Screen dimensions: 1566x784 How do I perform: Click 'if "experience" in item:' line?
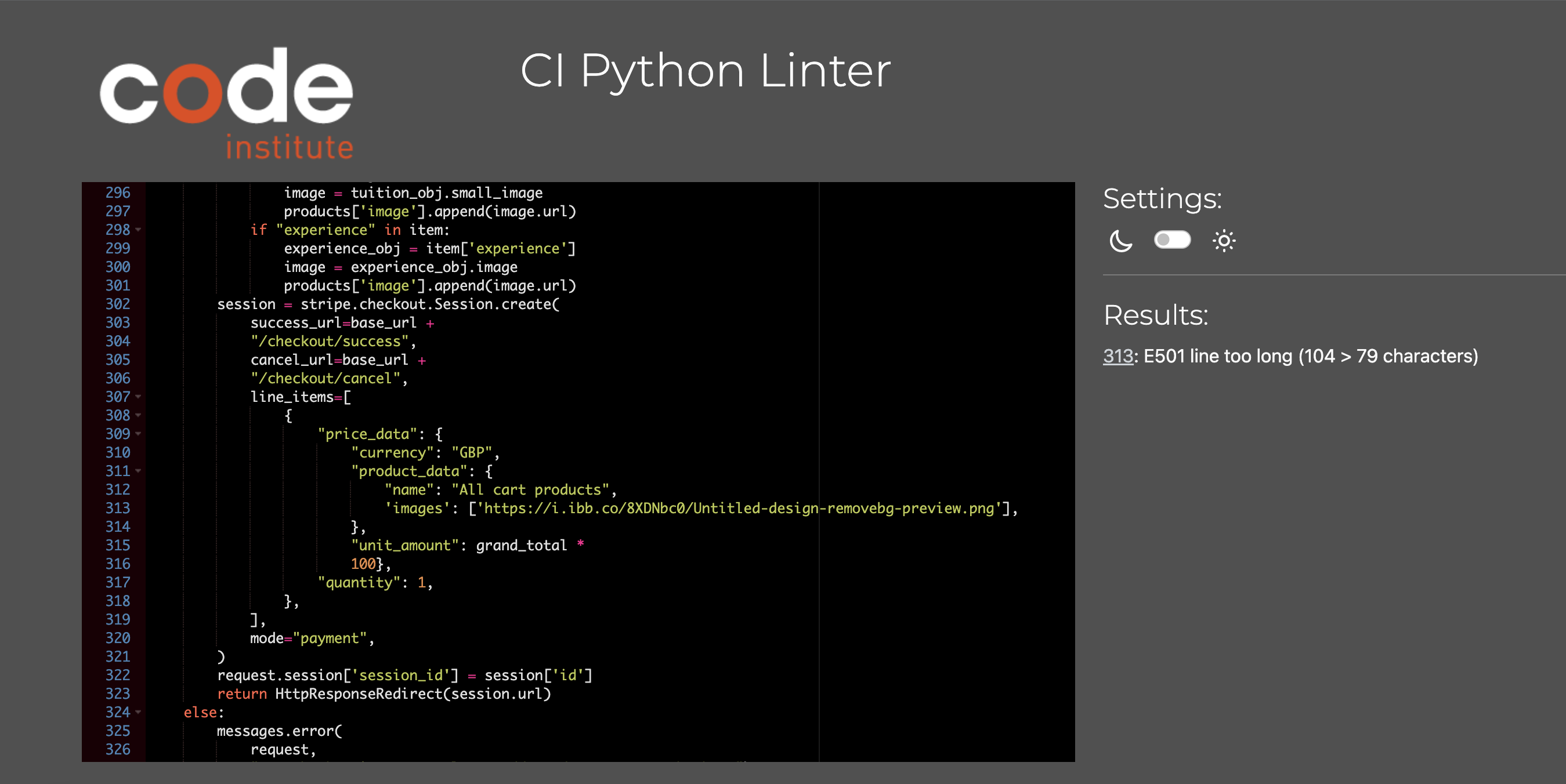click(350, 230)
